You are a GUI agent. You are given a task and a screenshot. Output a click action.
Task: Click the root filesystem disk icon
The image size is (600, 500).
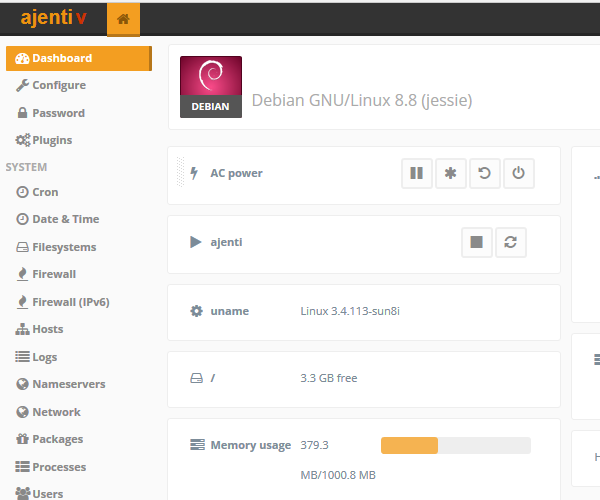(x=196, y=378)
